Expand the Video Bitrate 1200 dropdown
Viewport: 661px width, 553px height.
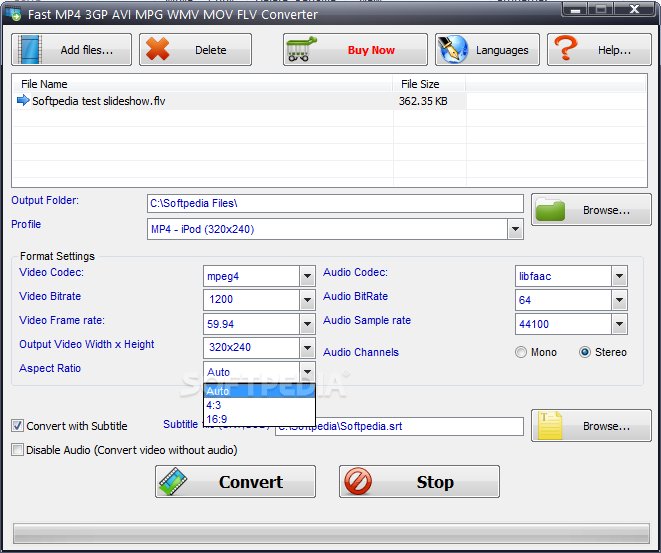point(307,300)
